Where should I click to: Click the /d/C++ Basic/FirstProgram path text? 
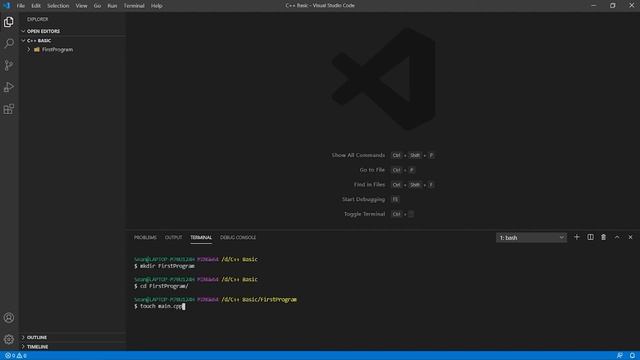[259, 300]
